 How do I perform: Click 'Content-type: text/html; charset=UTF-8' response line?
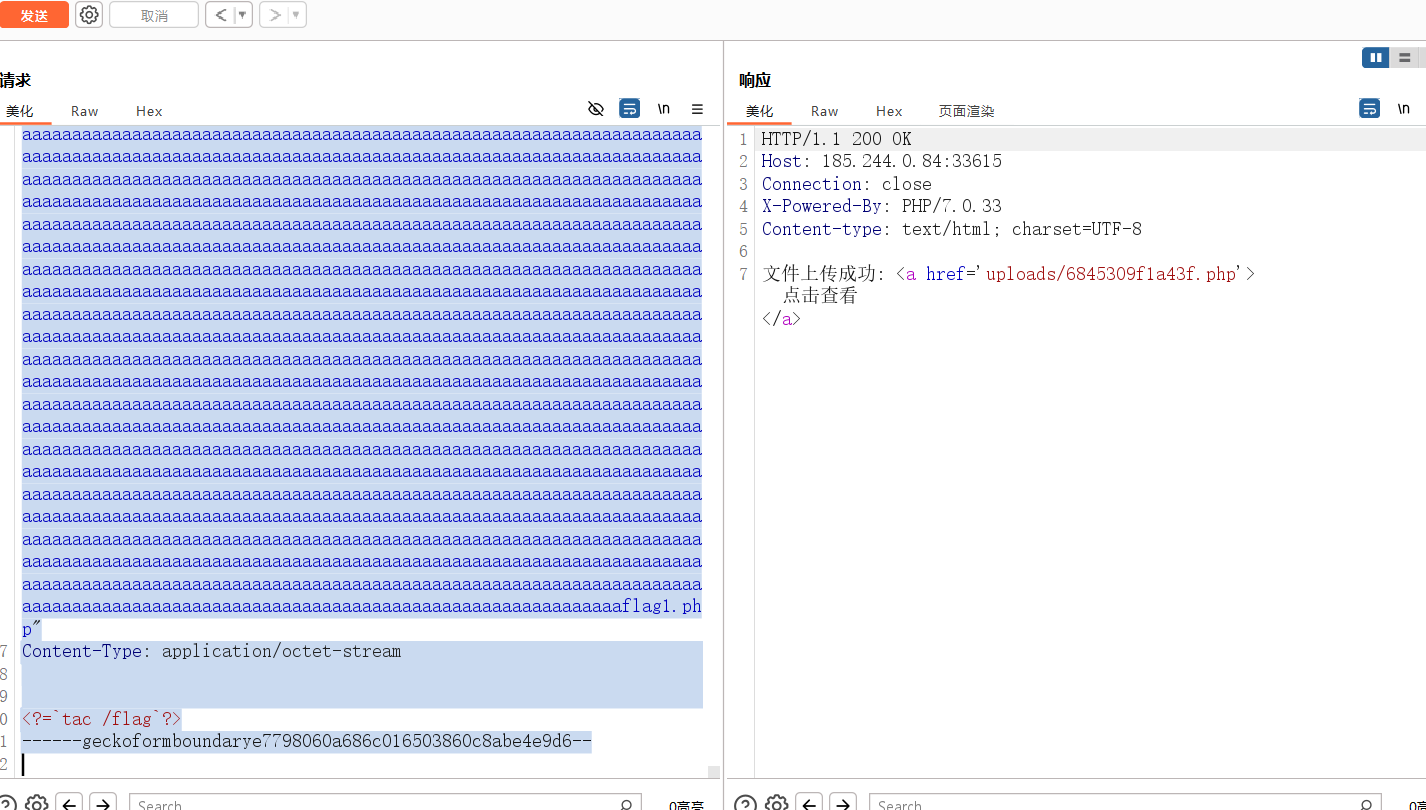pyautogui.click(x=951, y=229)
